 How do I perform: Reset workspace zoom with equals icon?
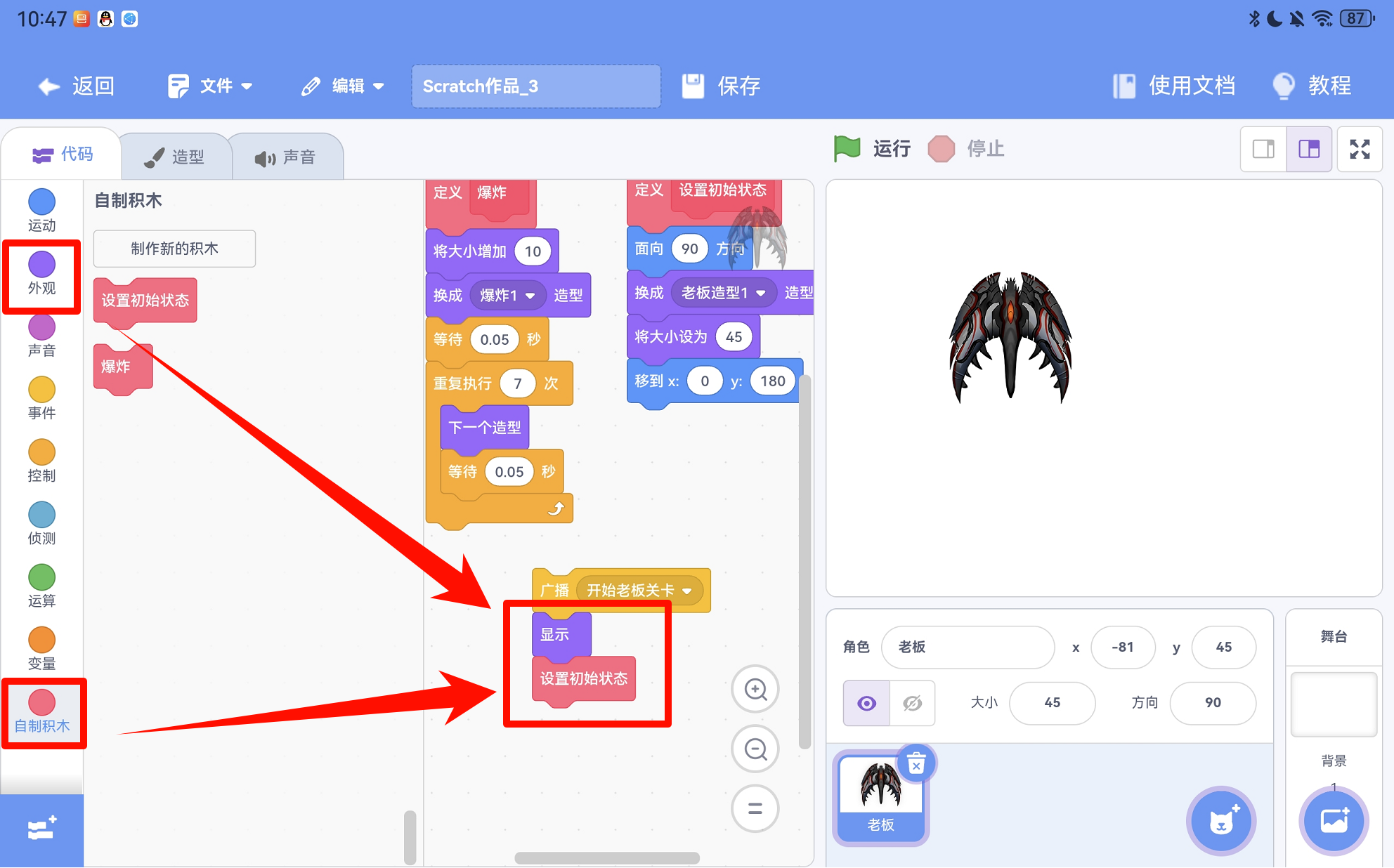[x=755, y=808]
